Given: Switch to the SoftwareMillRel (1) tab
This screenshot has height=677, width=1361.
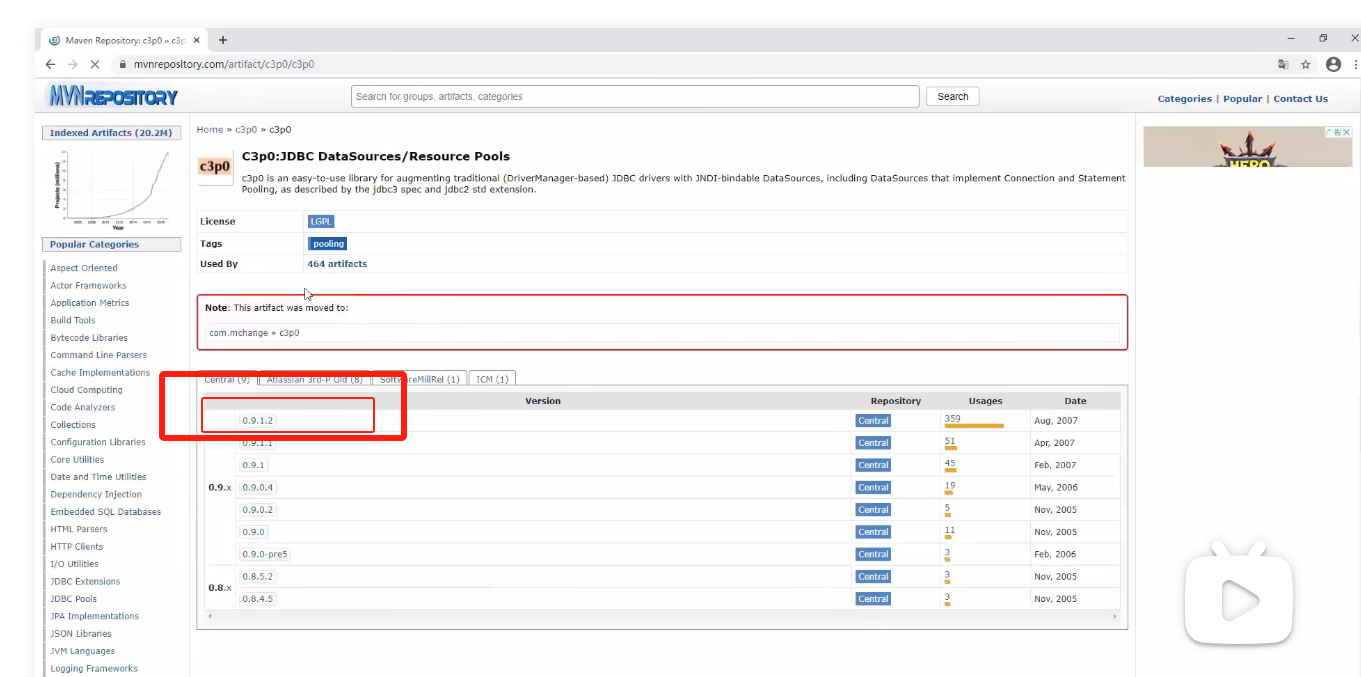Looking at the screenshot, I should [x=419, y=379].
